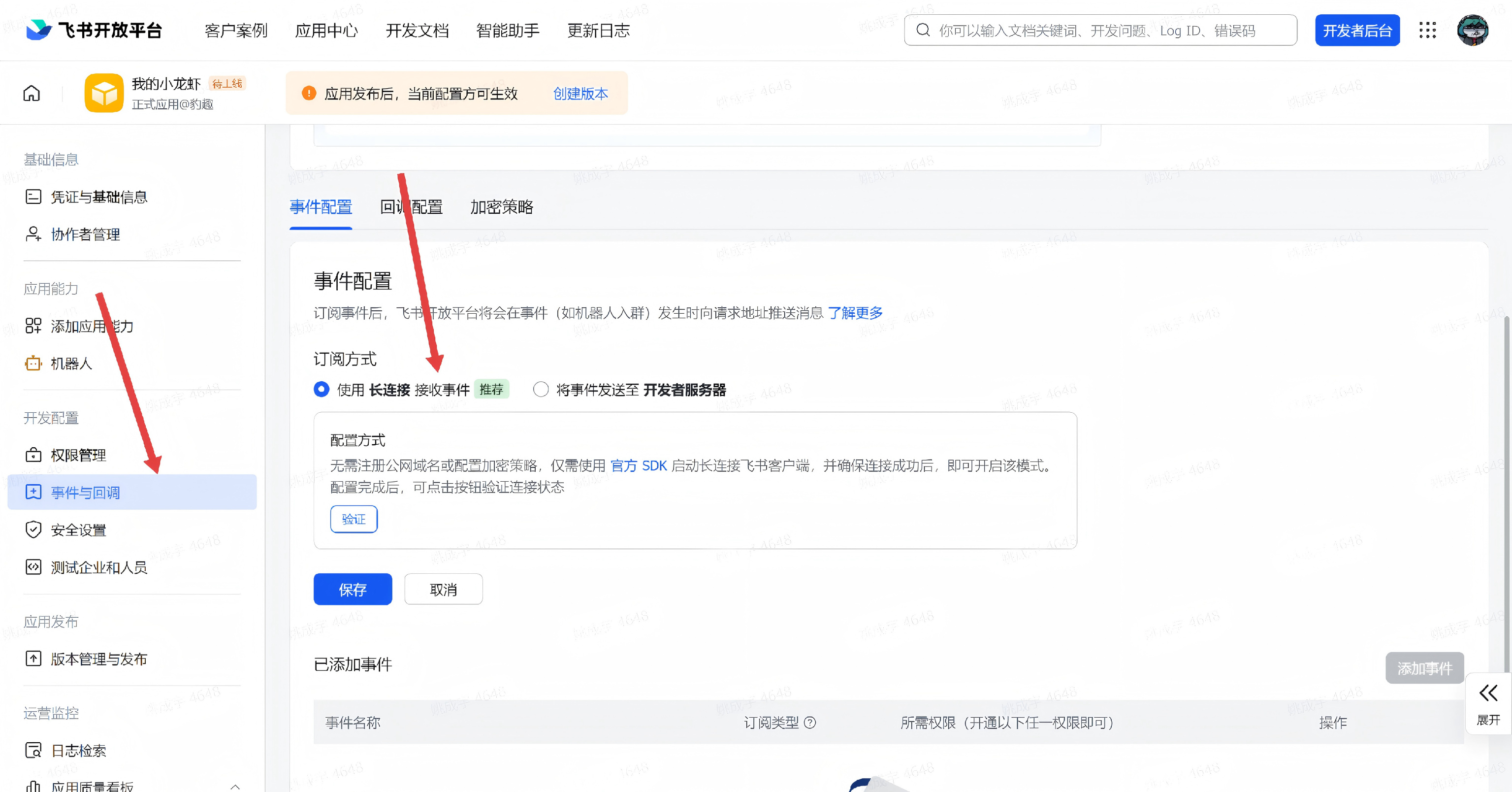Open 智能助手 in top navigation

pyautogui.click(x=508, y=31)
